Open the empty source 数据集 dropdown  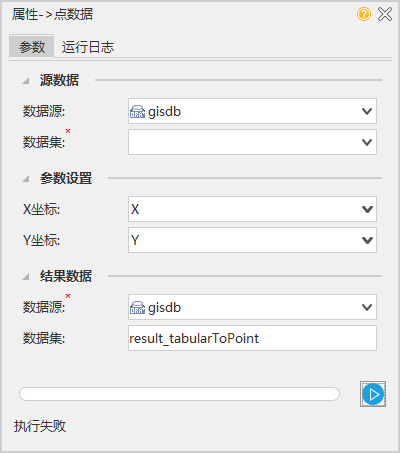(252, 142)
